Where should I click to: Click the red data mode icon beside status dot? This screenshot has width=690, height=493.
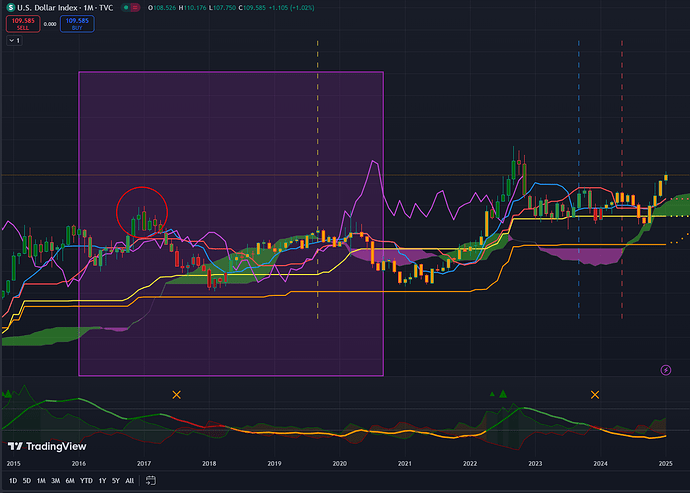[x=135, y=7]
